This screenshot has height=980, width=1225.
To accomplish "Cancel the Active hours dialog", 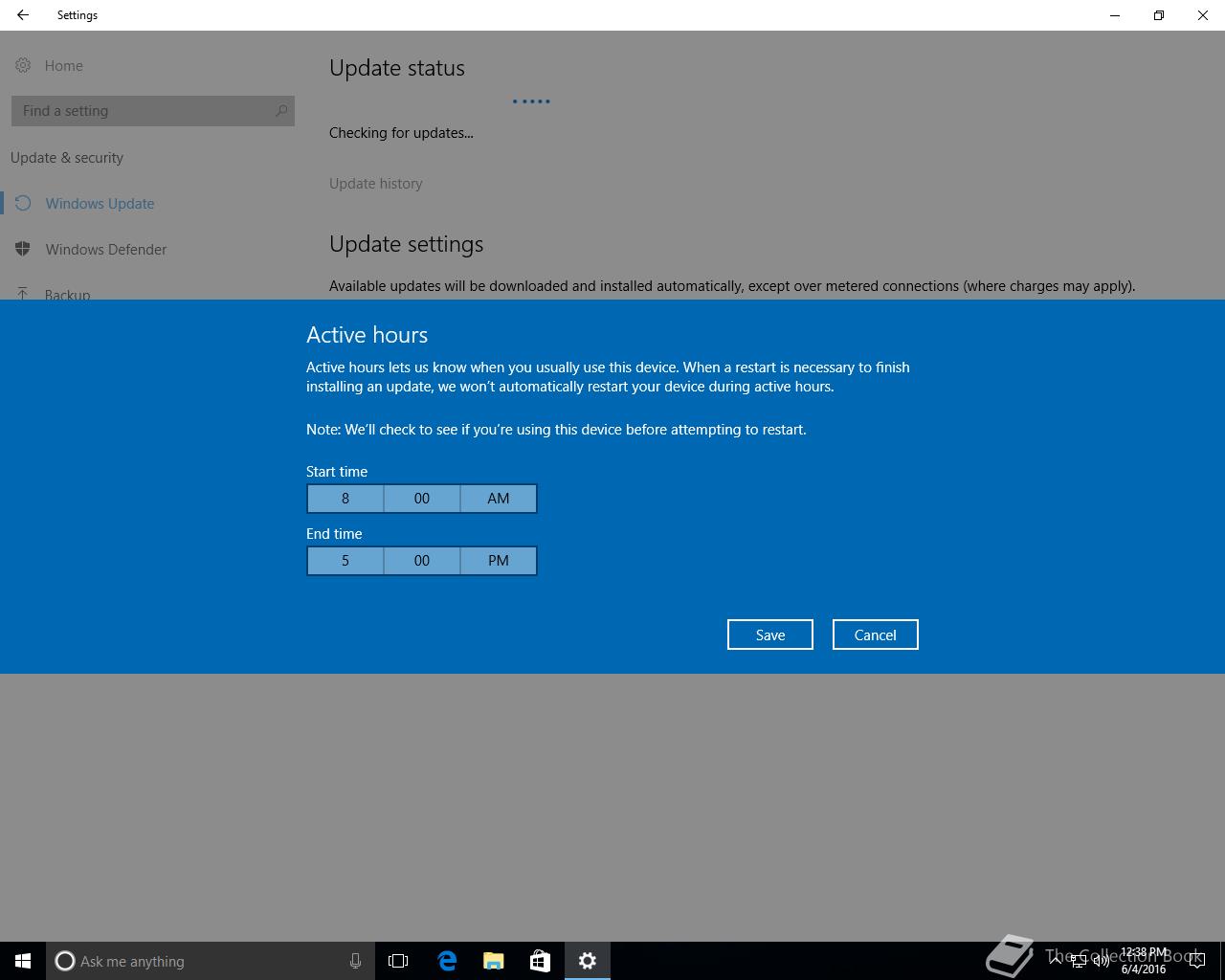I will point(875,635).
